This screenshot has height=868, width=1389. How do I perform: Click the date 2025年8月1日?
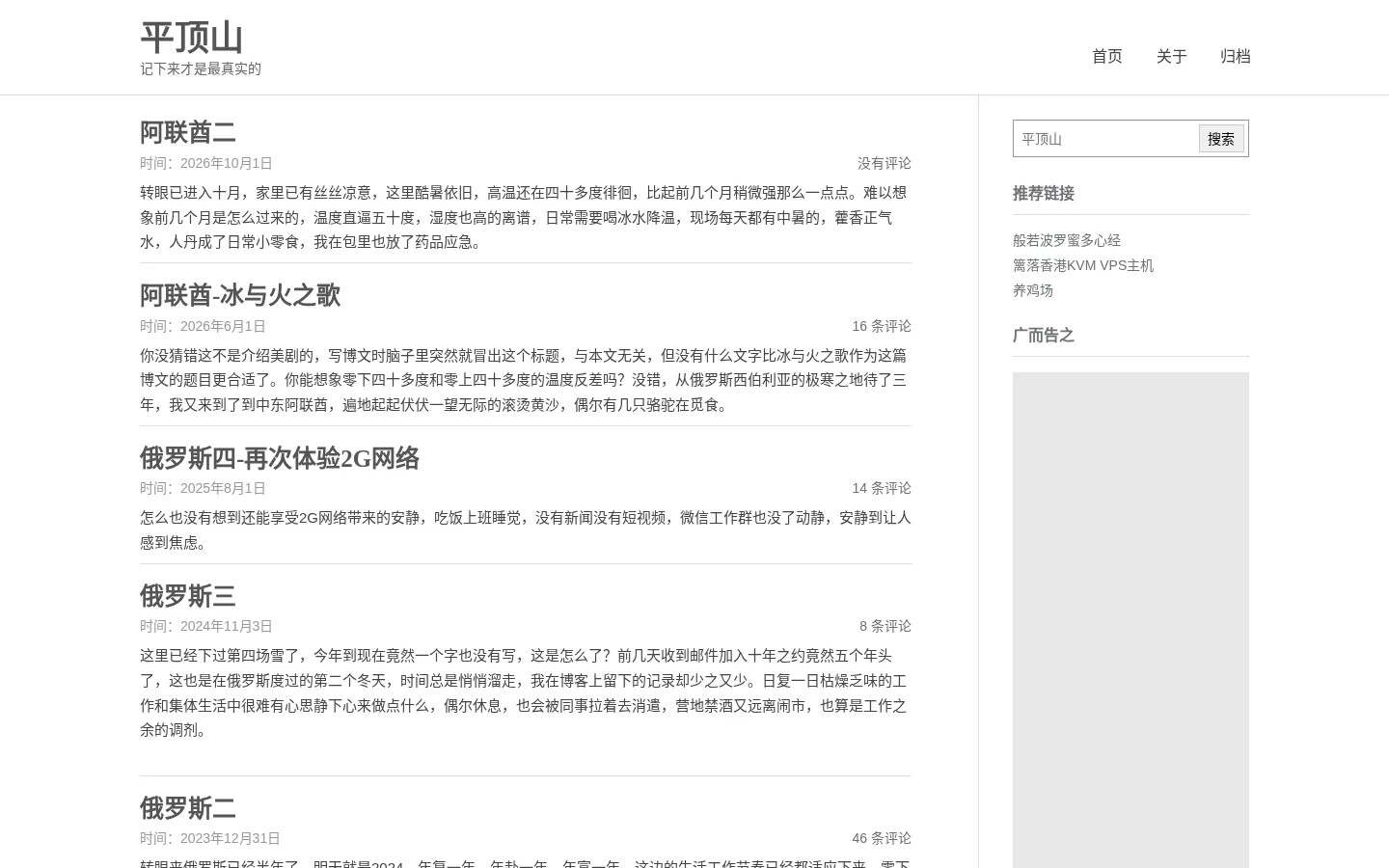223,488
